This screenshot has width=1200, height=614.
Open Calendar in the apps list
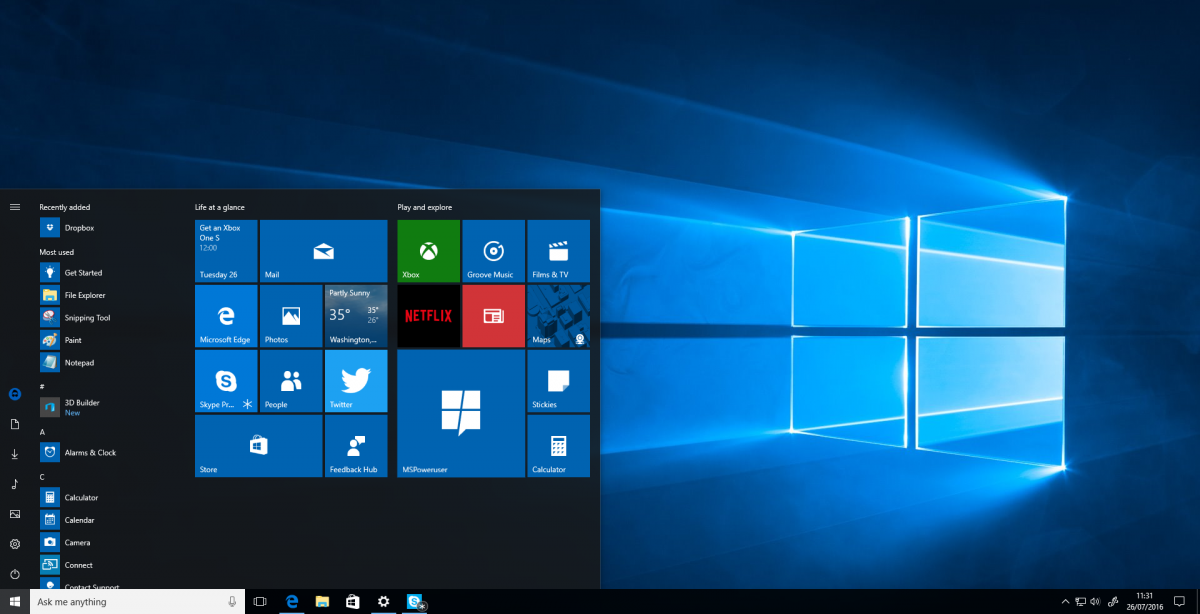coord(80,519)
